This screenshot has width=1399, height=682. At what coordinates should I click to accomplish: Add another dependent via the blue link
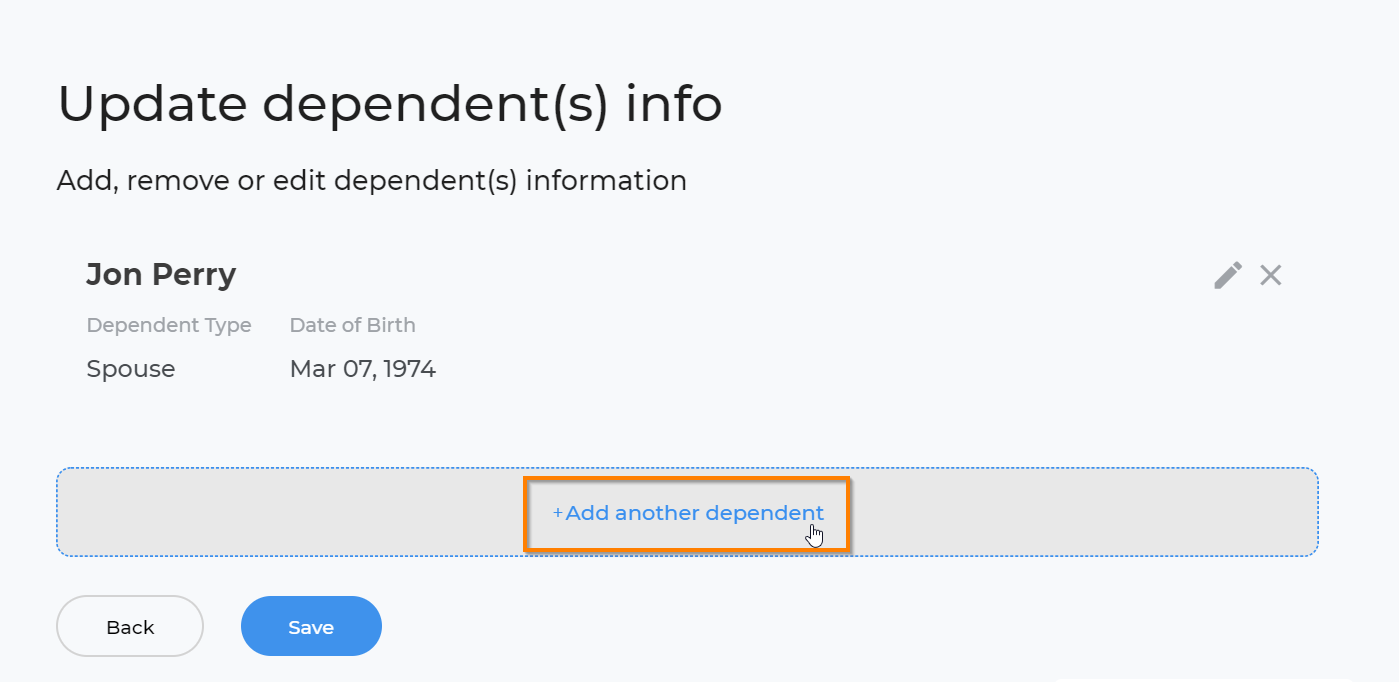click(x=688, y=513)
